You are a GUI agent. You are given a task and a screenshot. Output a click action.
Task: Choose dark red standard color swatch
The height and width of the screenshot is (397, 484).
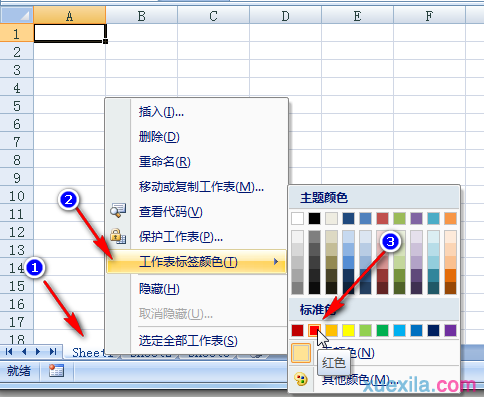tap(297, 330)
